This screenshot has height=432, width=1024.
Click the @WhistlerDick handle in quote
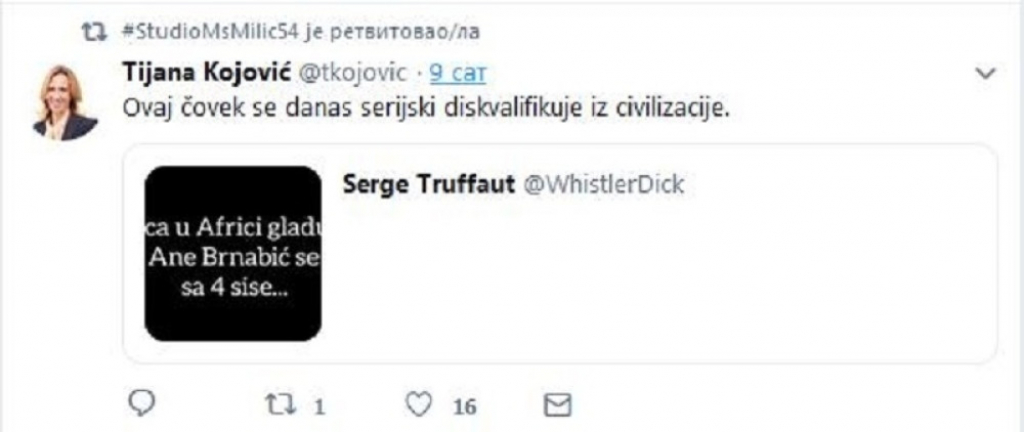602,185
